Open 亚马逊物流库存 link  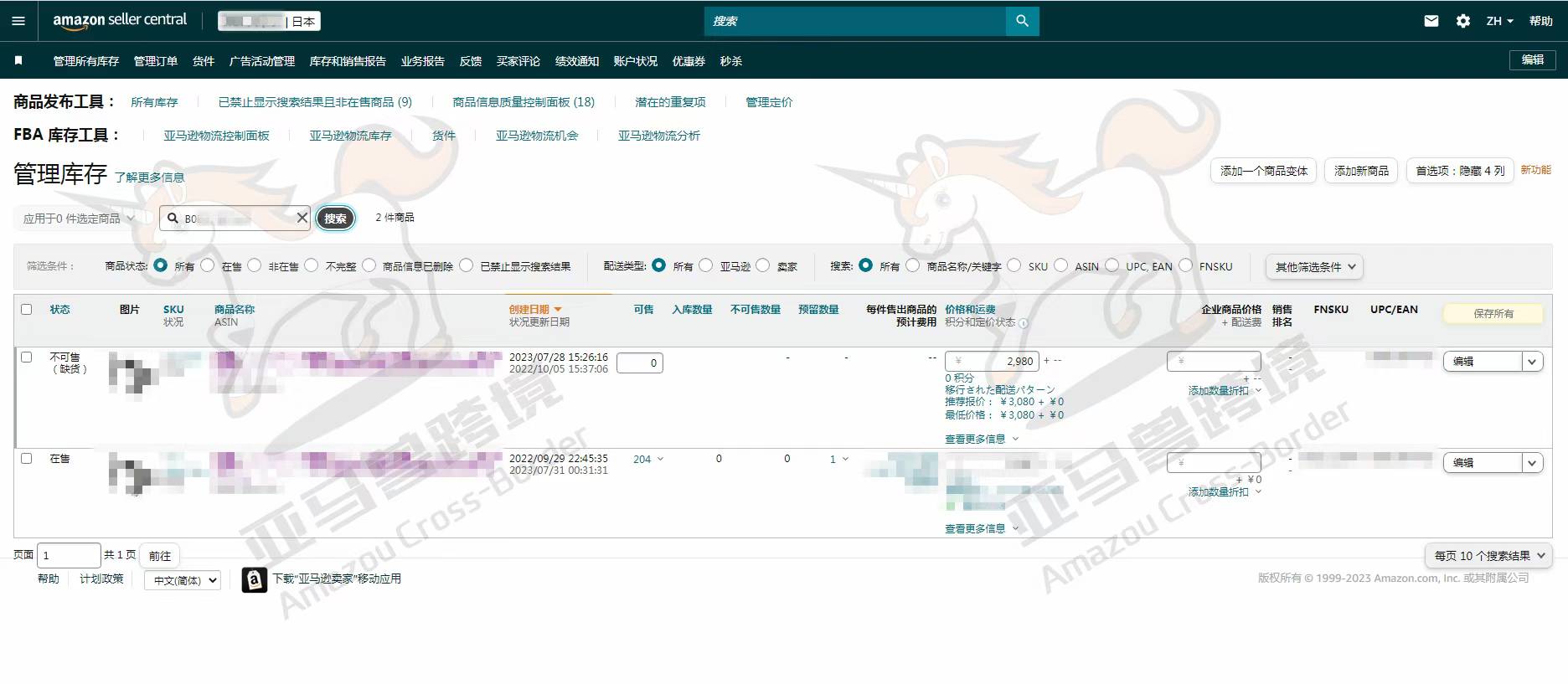point(350,136)
